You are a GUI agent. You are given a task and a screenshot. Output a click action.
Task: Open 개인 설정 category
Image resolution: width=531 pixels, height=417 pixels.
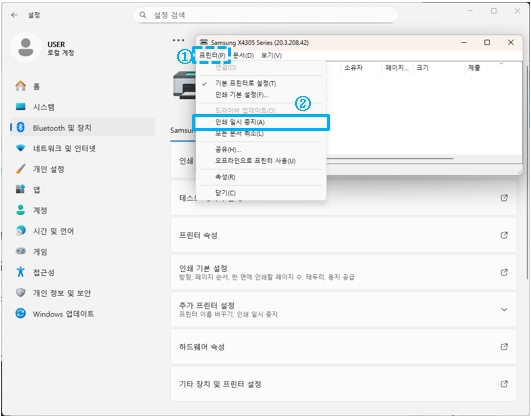(82, 169)
